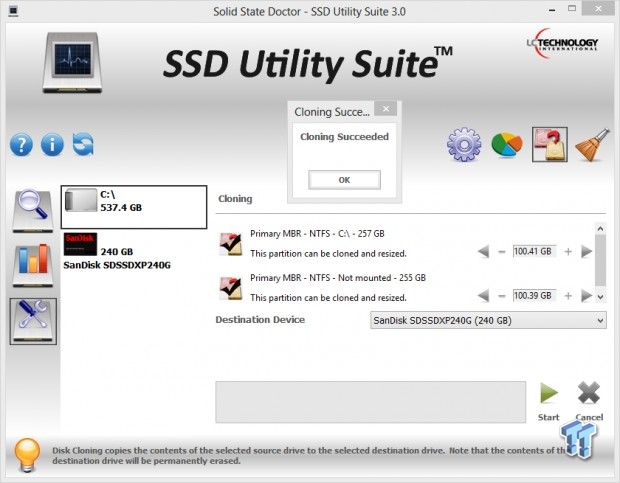Image resolution: width=620 pixels, height=483 pixels.
Task: Maximize the Solid State Doctor window
Action: coord(572,9)
